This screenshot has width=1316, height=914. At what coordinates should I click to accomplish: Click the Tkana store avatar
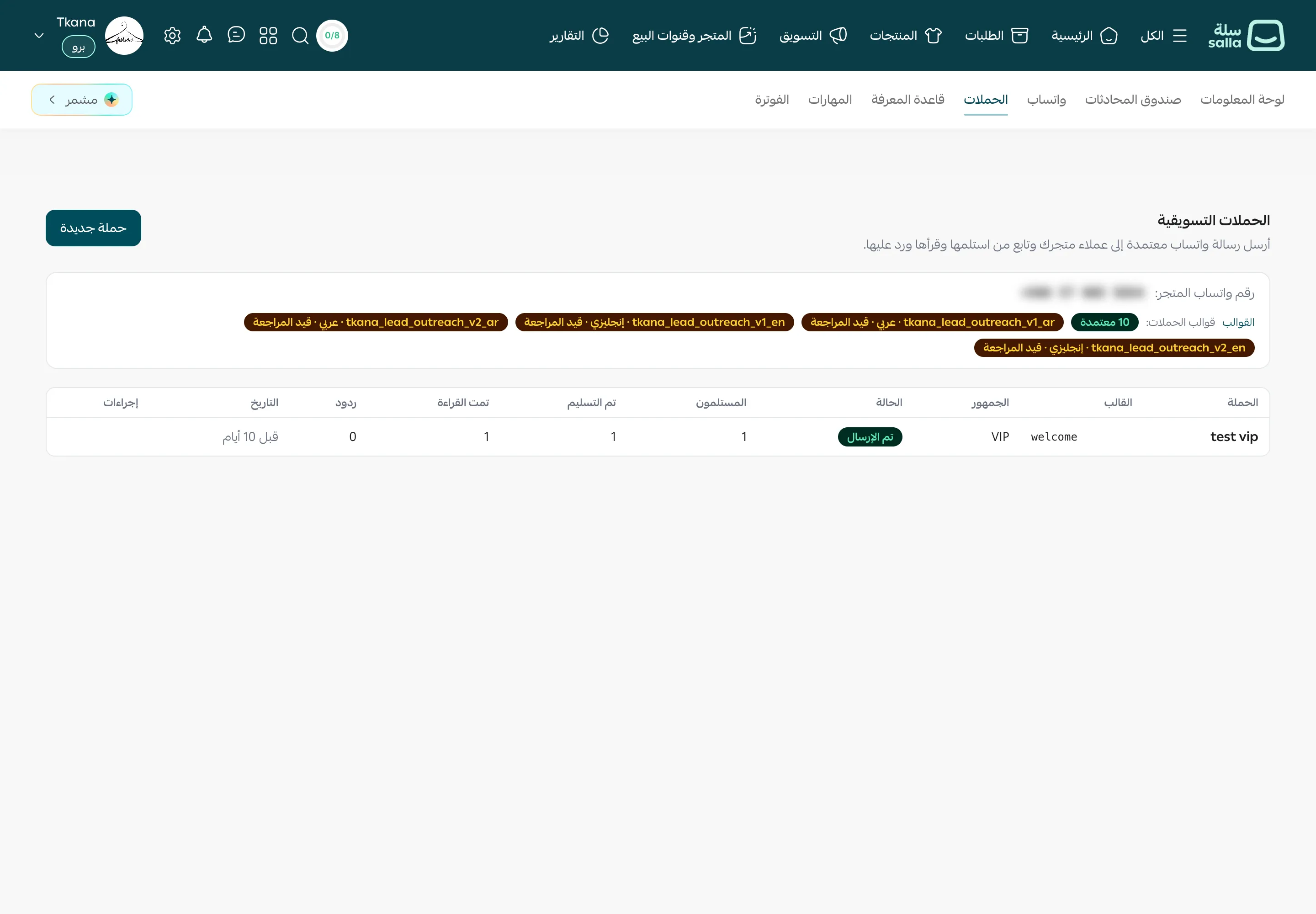124,36
